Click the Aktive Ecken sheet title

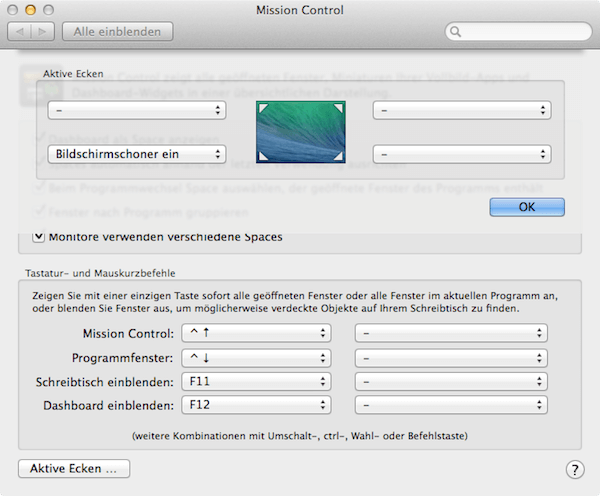point(73,73)
